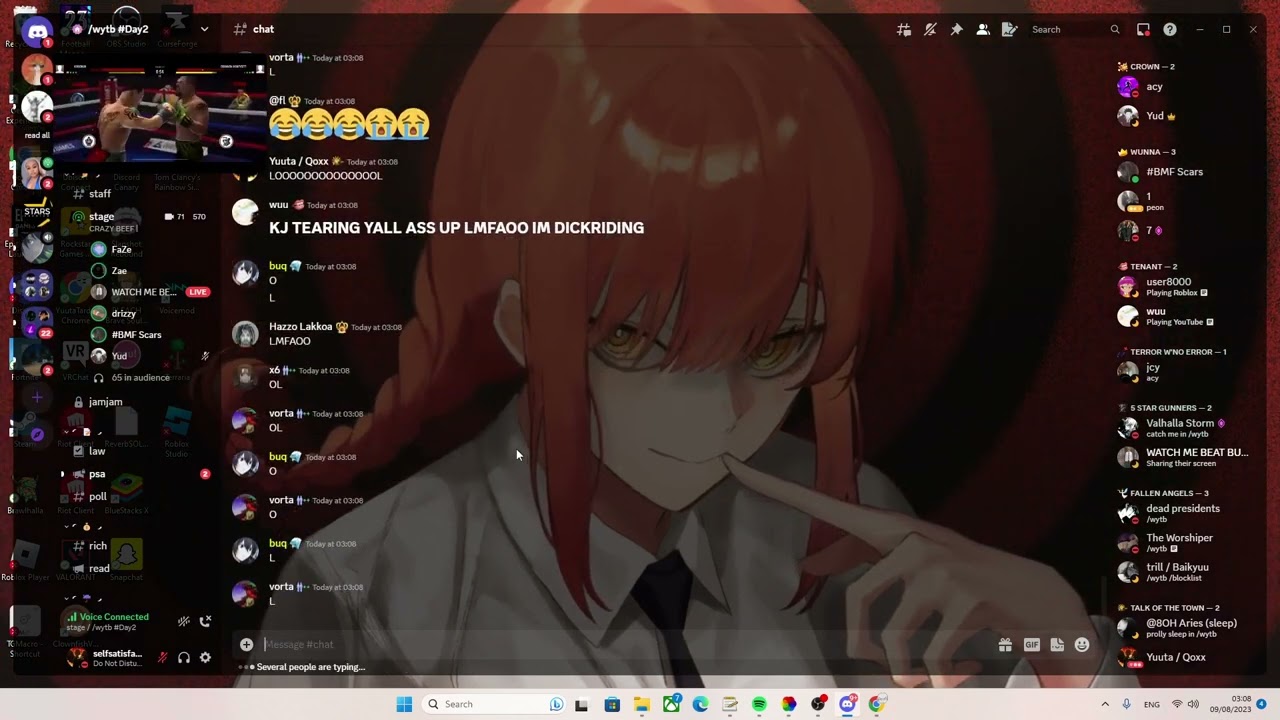Viewport: 1280px width, 720px height.
Task: Open Windows Start menu
Action: pos(404,704)
